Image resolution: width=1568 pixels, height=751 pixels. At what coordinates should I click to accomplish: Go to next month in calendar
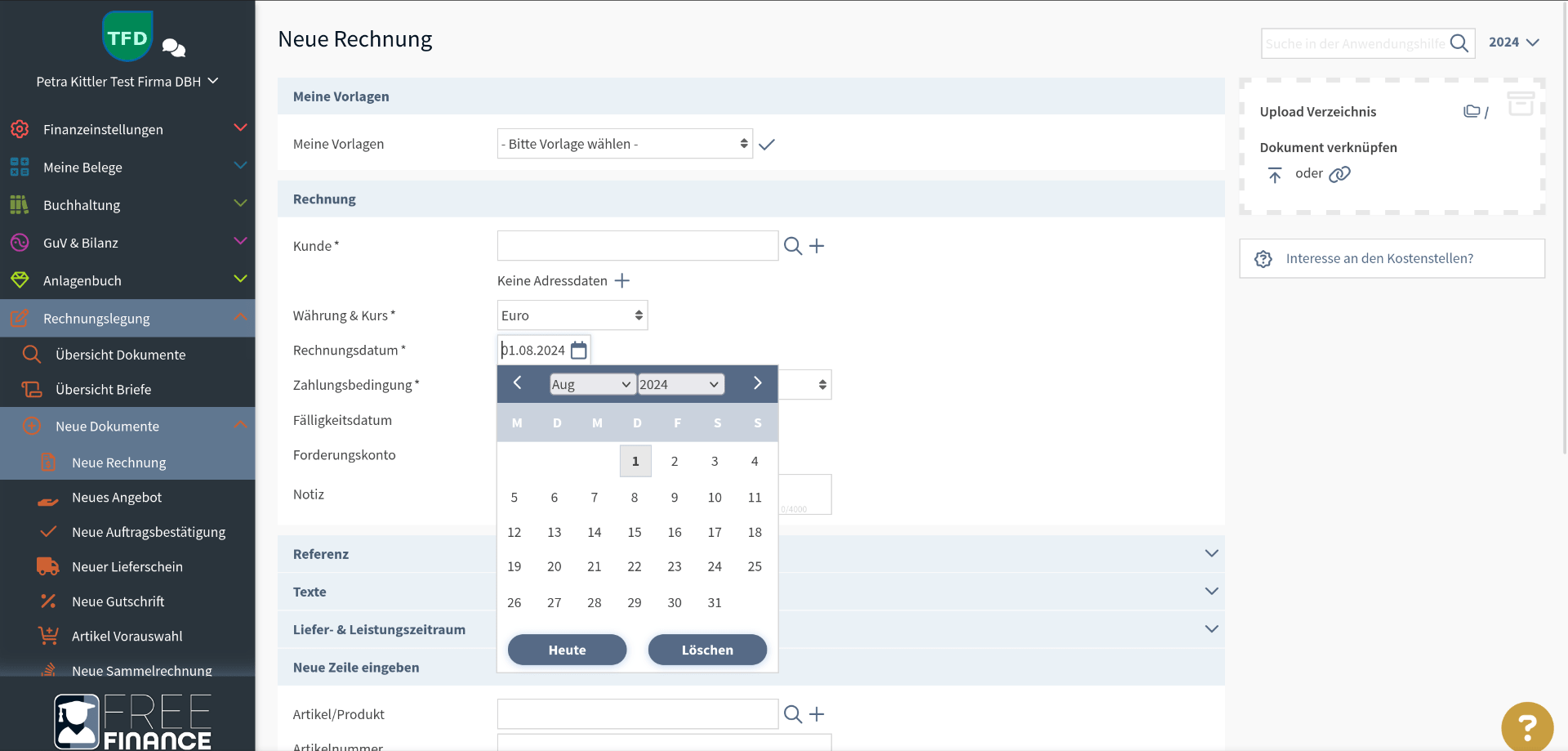757,383
